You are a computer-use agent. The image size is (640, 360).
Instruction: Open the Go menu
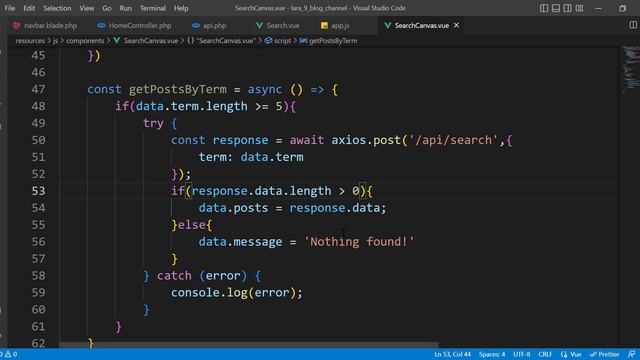tap(107, 8)
